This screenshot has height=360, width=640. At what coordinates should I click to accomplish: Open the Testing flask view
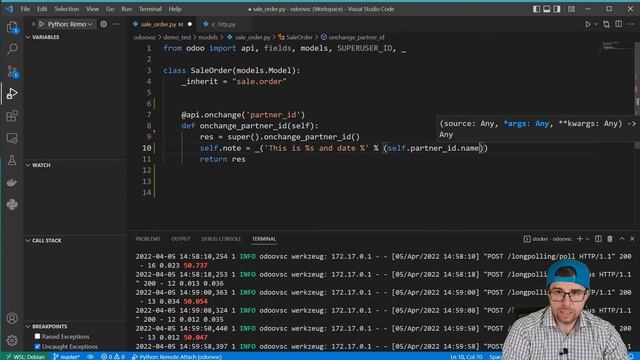(12, 160)
